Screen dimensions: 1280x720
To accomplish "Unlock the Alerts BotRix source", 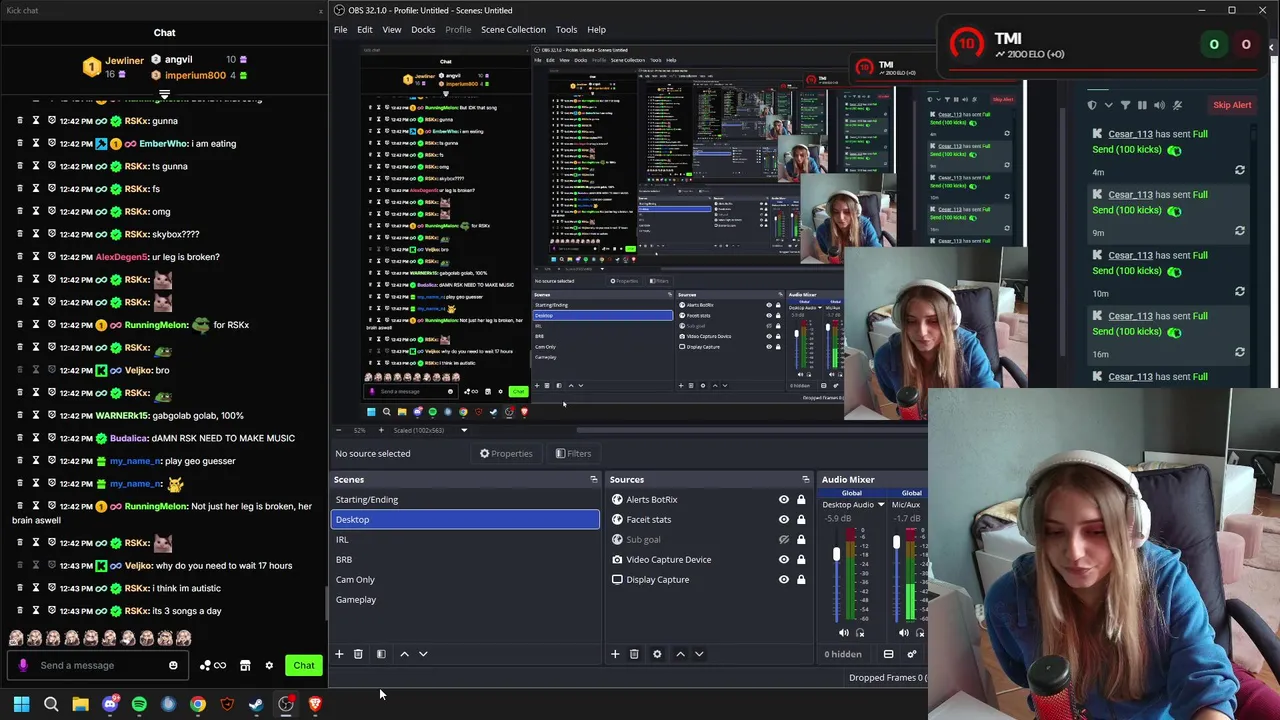I will click(x=801, y=500).
